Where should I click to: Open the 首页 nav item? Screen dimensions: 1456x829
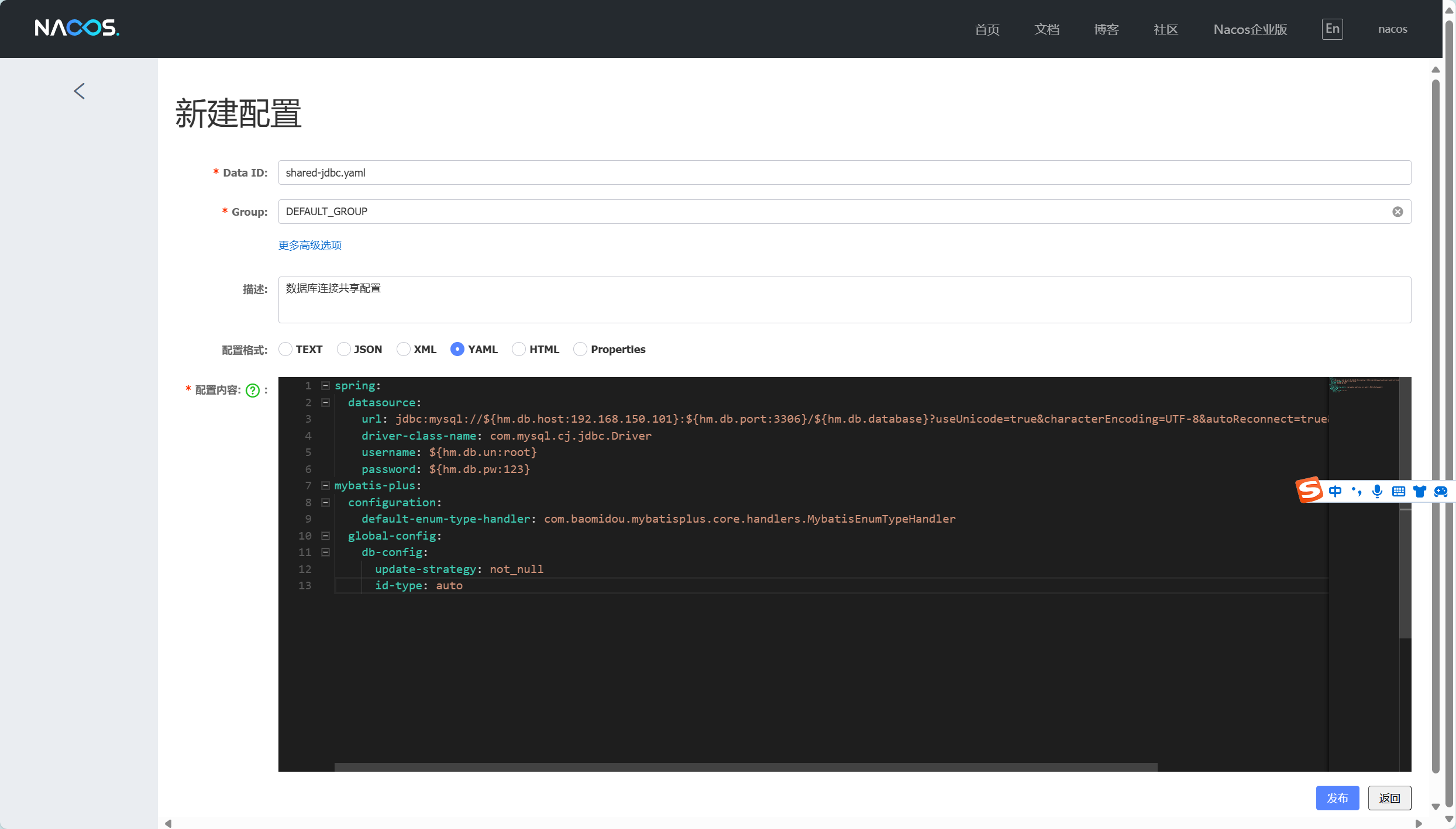(x=987, y=29)
